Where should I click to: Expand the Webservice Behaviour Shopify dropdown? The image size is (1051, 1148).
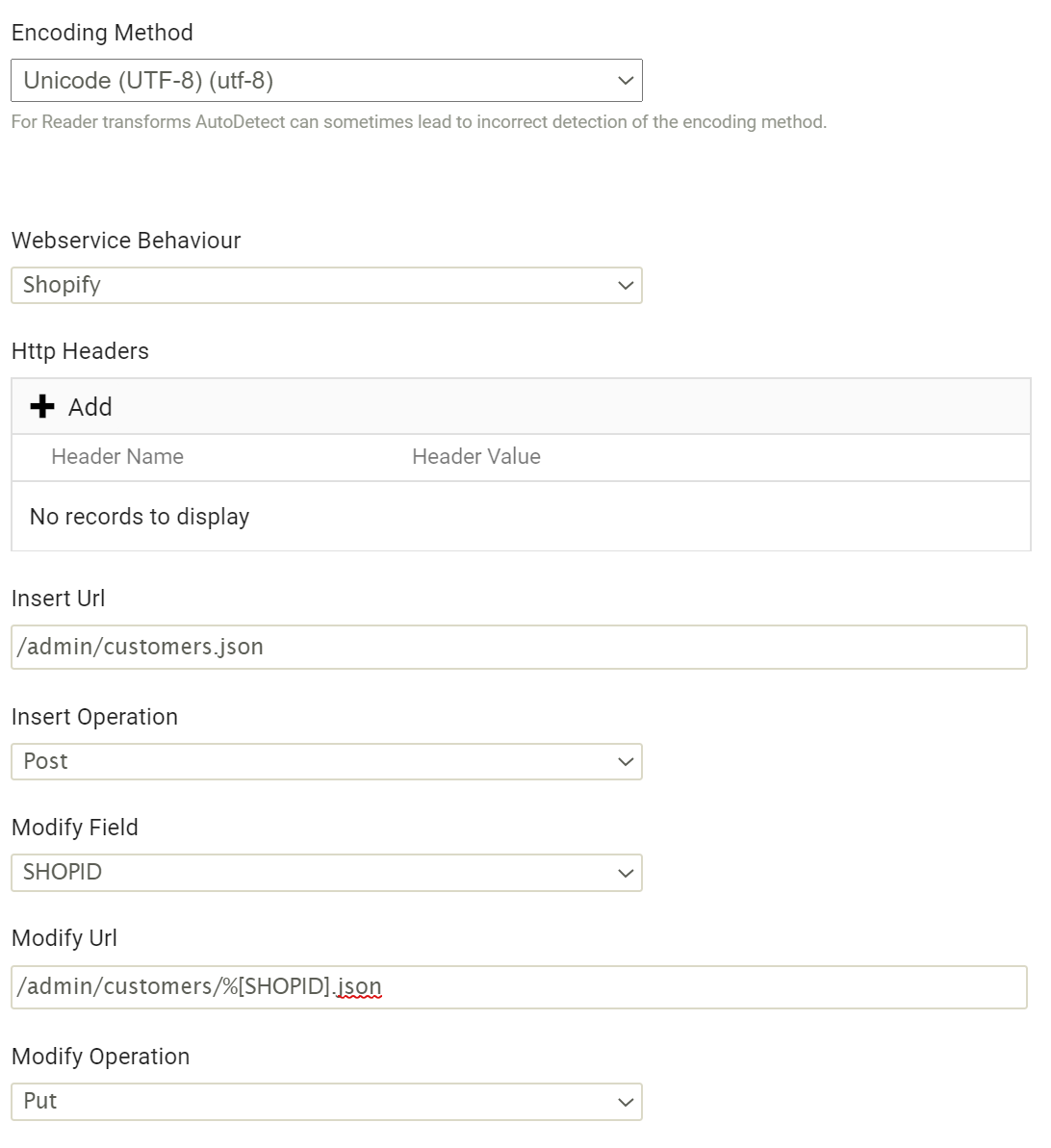point(326,286)
